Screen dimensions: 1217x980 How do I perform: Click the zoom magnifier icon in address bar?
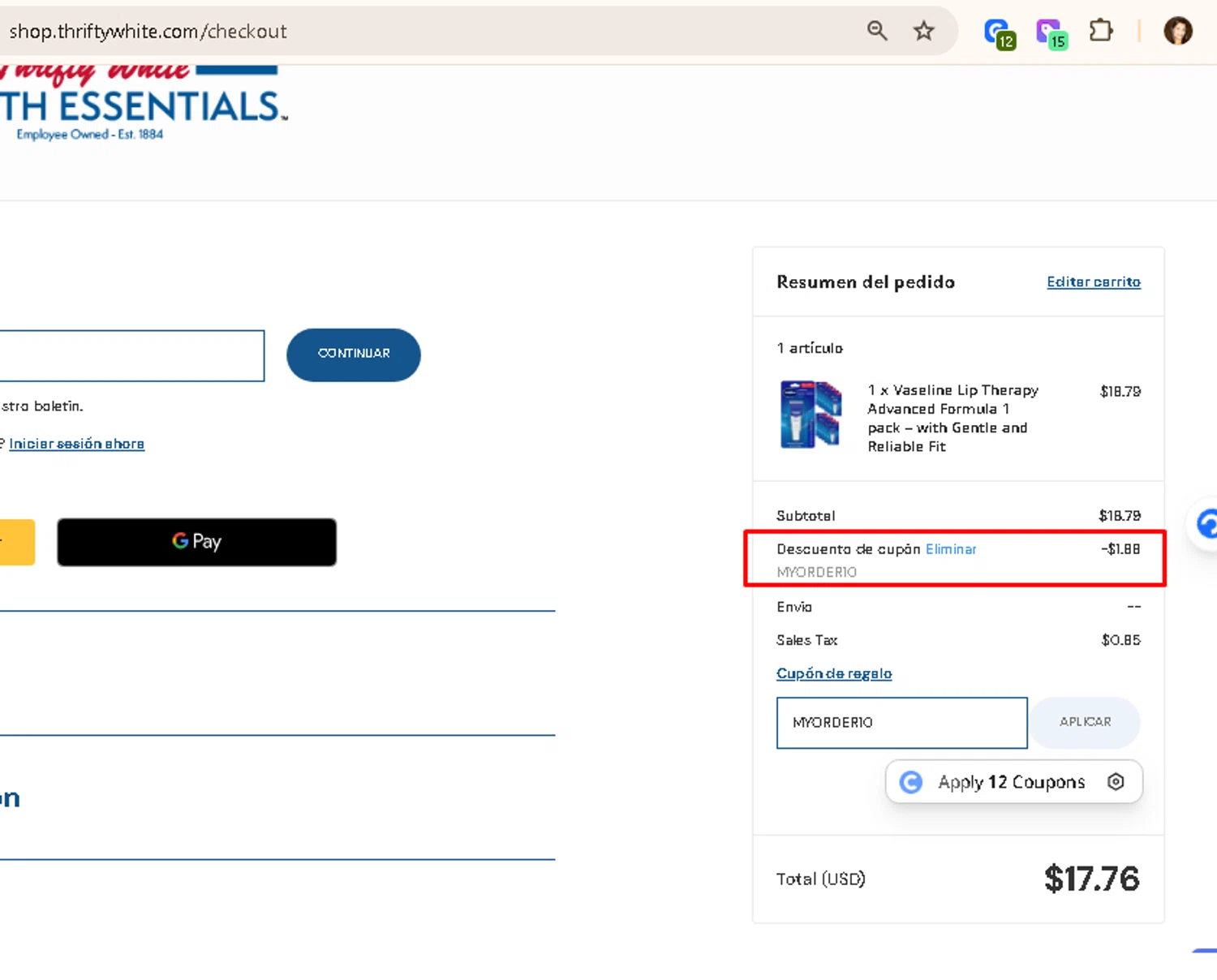tap(877, 31)
